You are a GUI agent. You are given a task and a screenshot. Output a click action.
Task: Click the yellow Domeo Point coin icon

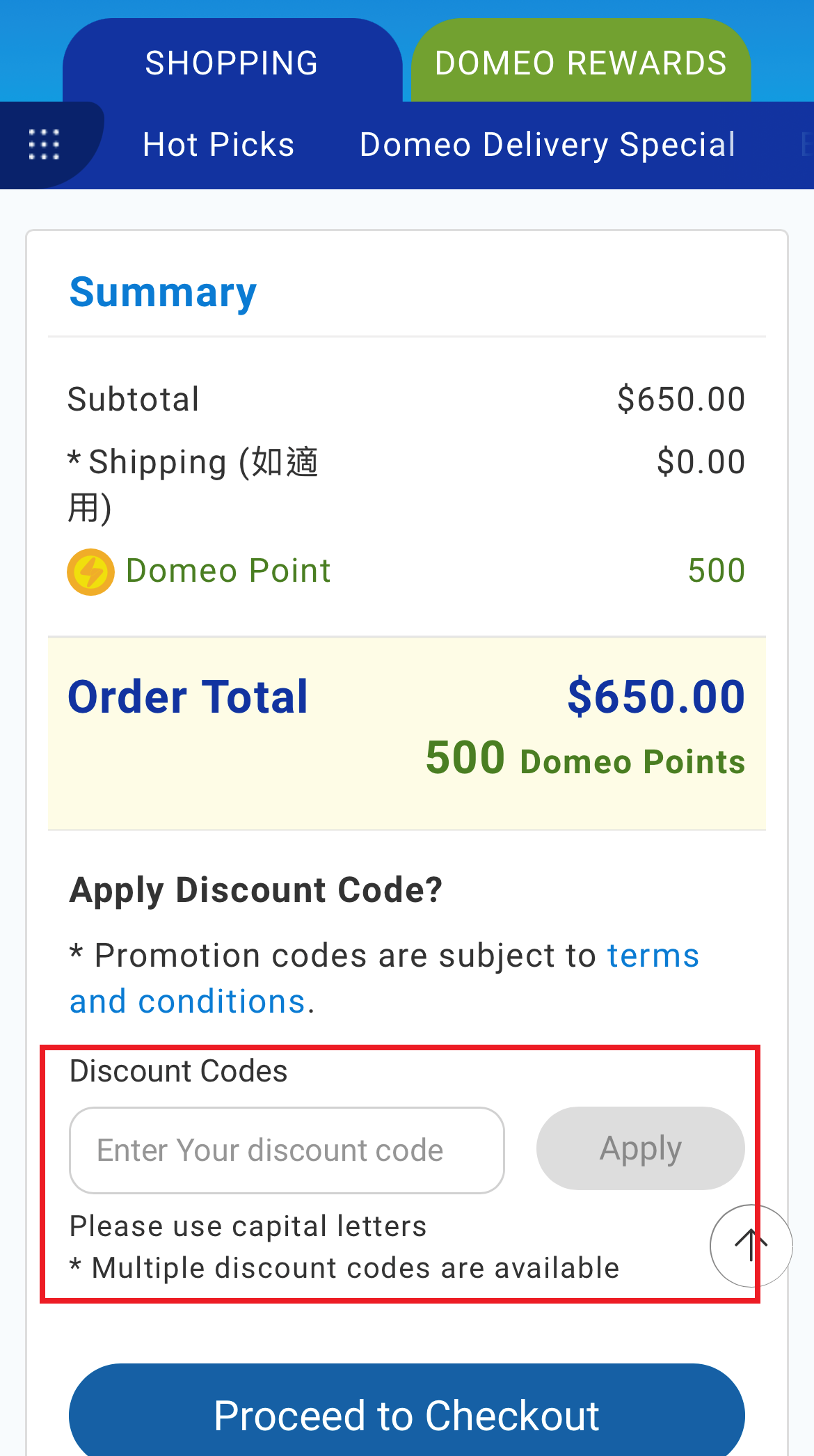(x=90, y=572)
